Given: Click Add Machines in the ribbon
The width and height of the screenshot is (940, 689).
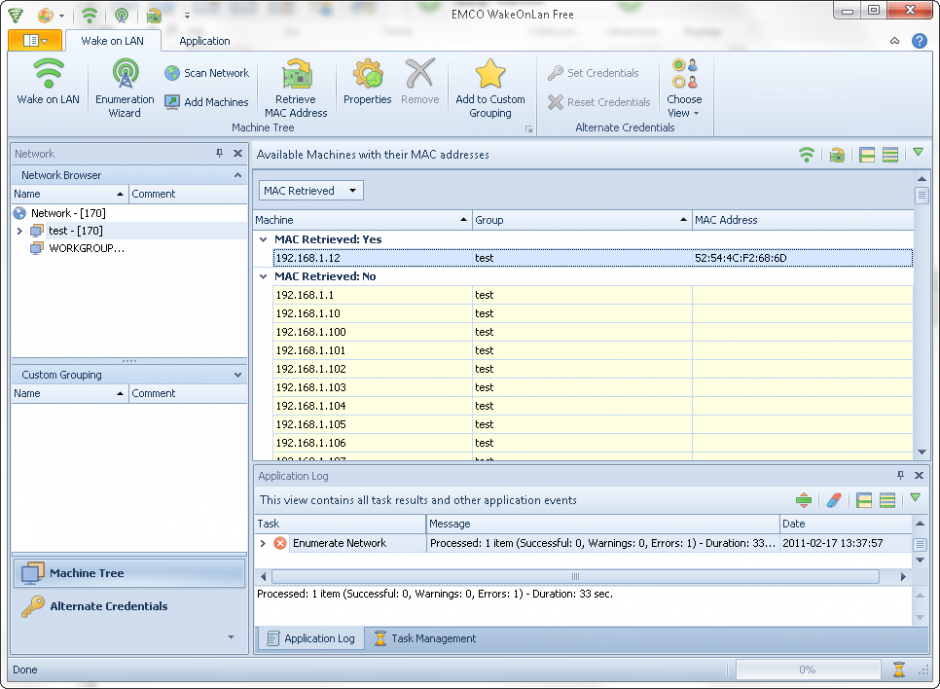Looking at the screenshot, I should pos(207,102).
